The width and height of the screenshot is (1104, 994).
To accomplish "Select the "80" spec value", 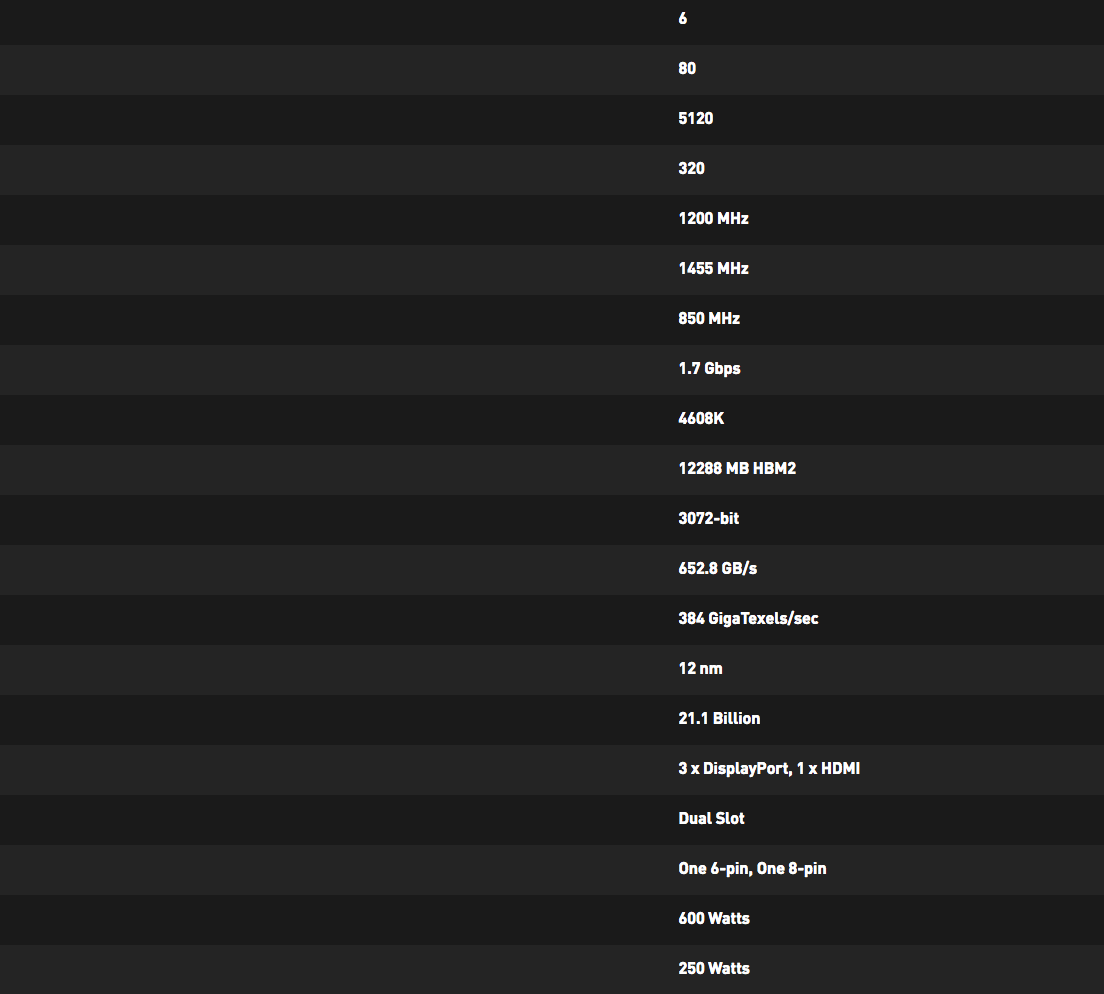I will click(687, 69).
